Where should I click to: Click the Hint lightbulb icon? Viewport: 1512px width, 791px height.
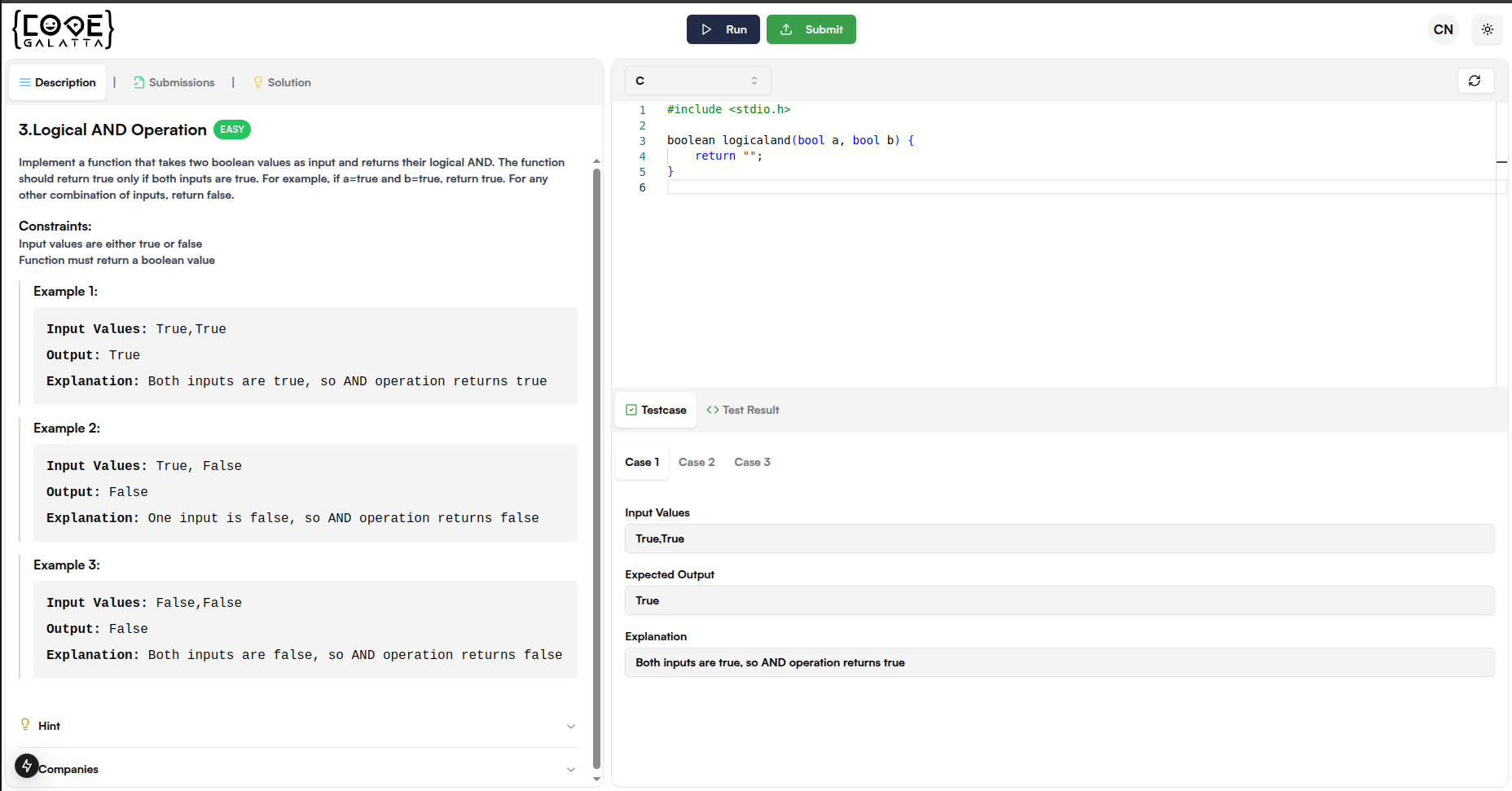tap(25, 725)
